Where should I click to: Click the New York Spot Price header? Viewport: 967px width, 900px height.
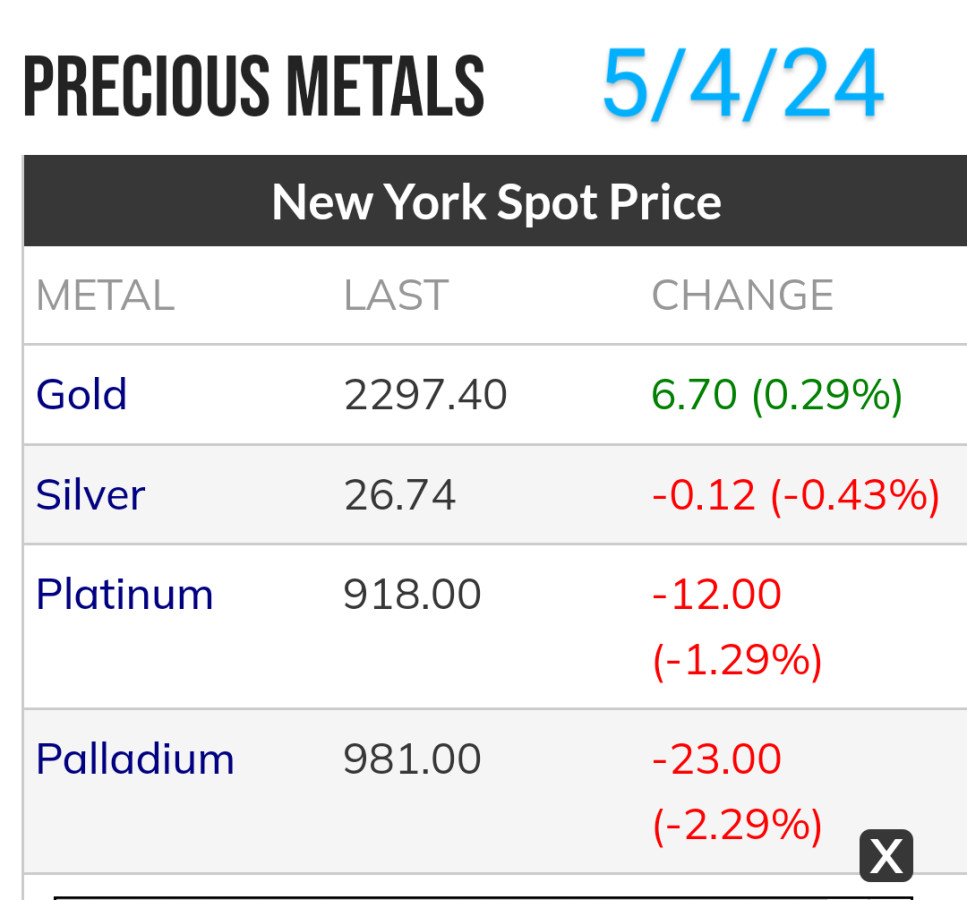tap(496, 201)
